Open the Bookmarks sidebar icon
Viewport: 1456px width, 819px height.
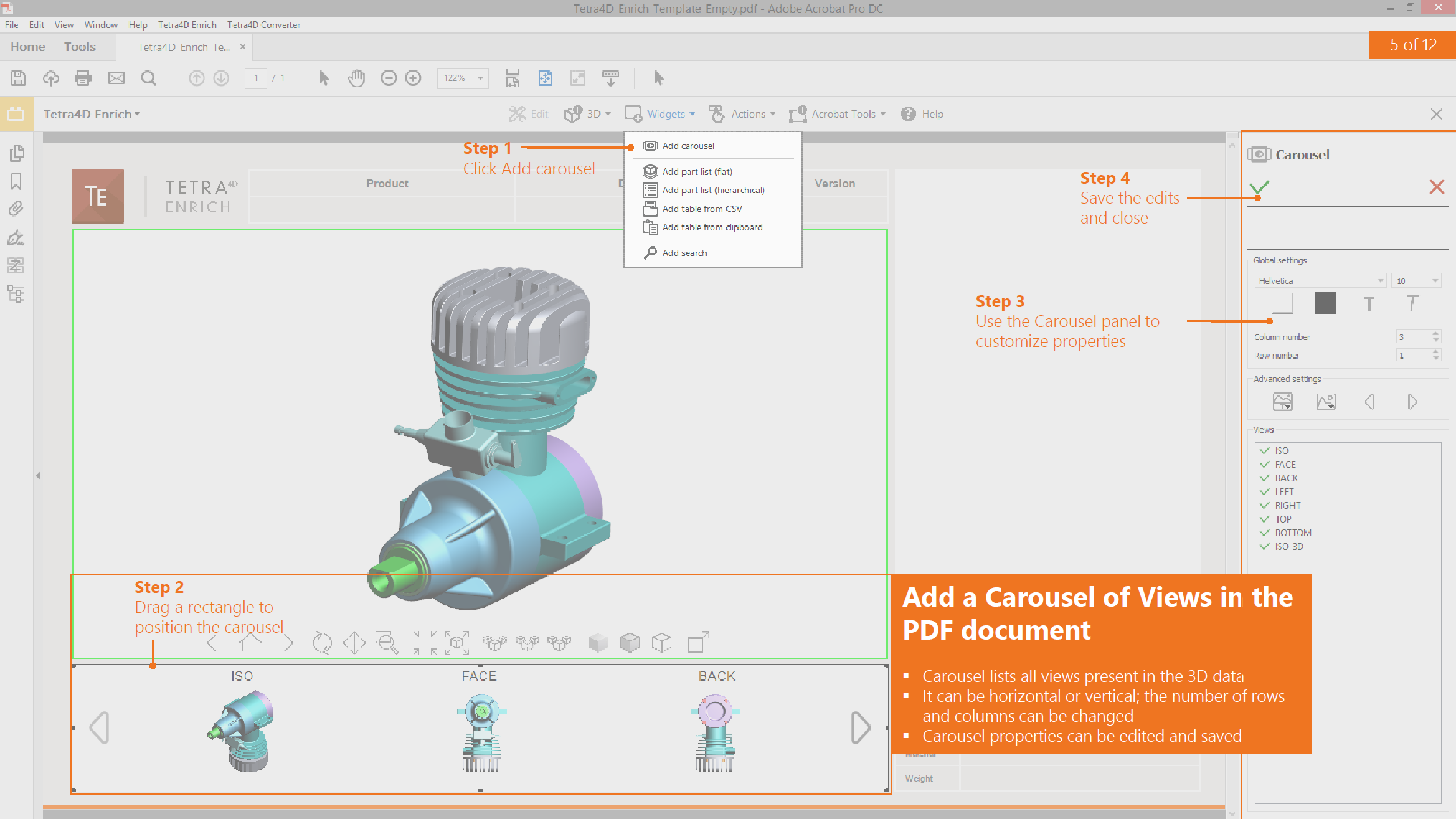16,181
